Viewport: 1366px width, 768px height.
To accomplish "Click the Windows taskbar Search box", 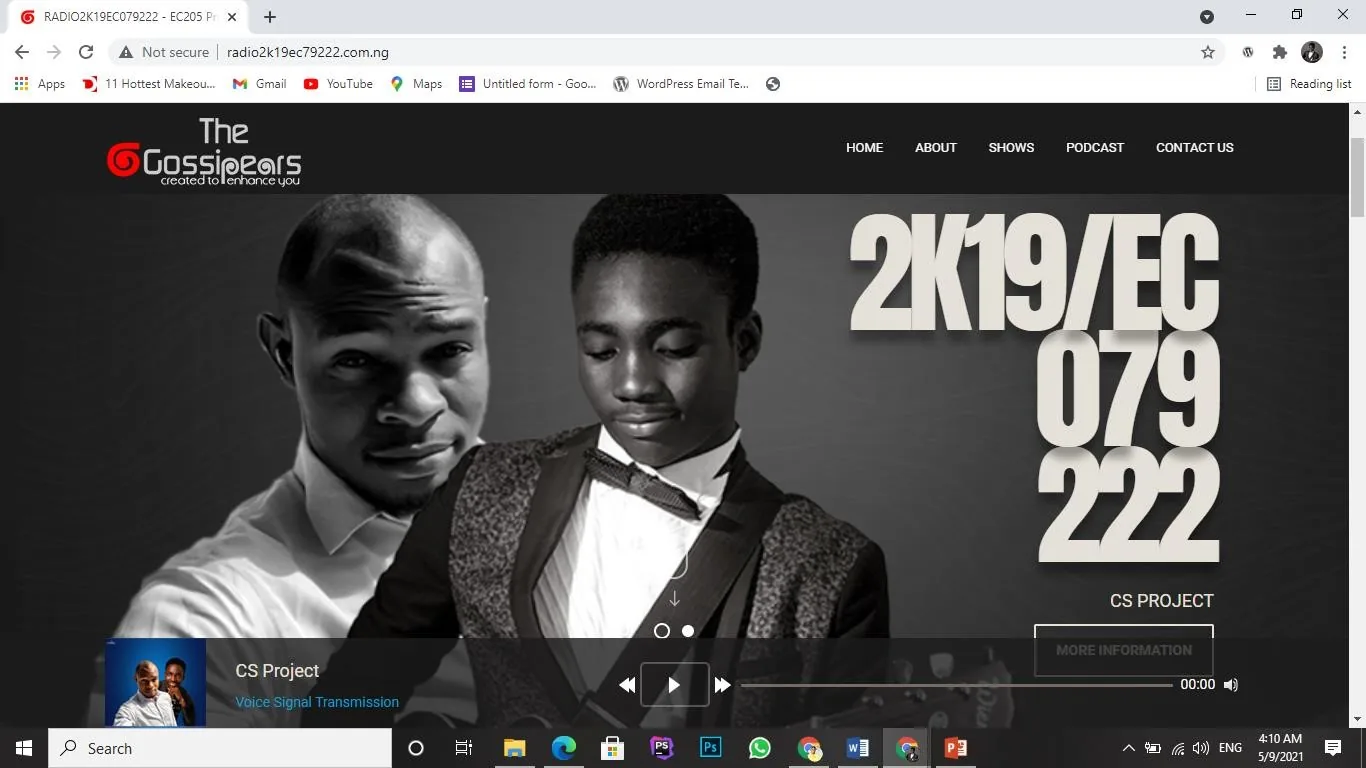I will (220, 748).
